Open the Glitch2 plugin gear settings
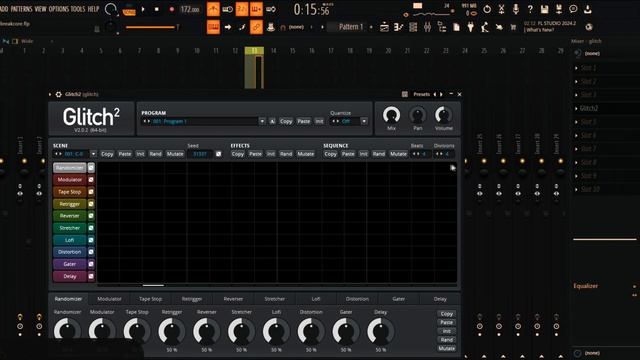Screen dimensions: 640x360 58,94
